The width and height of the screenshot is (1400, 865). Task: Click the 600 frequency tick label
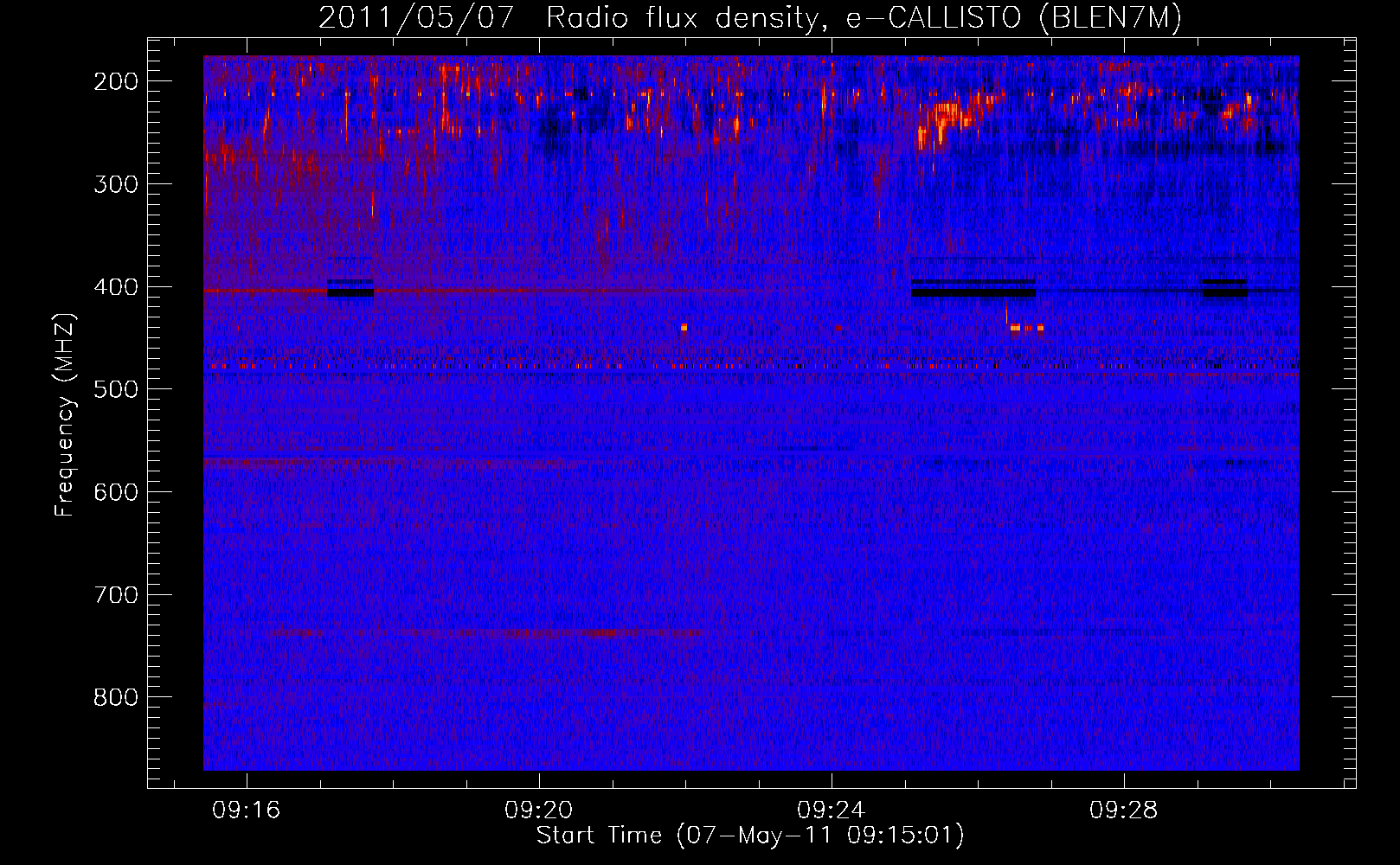[116, 492]
